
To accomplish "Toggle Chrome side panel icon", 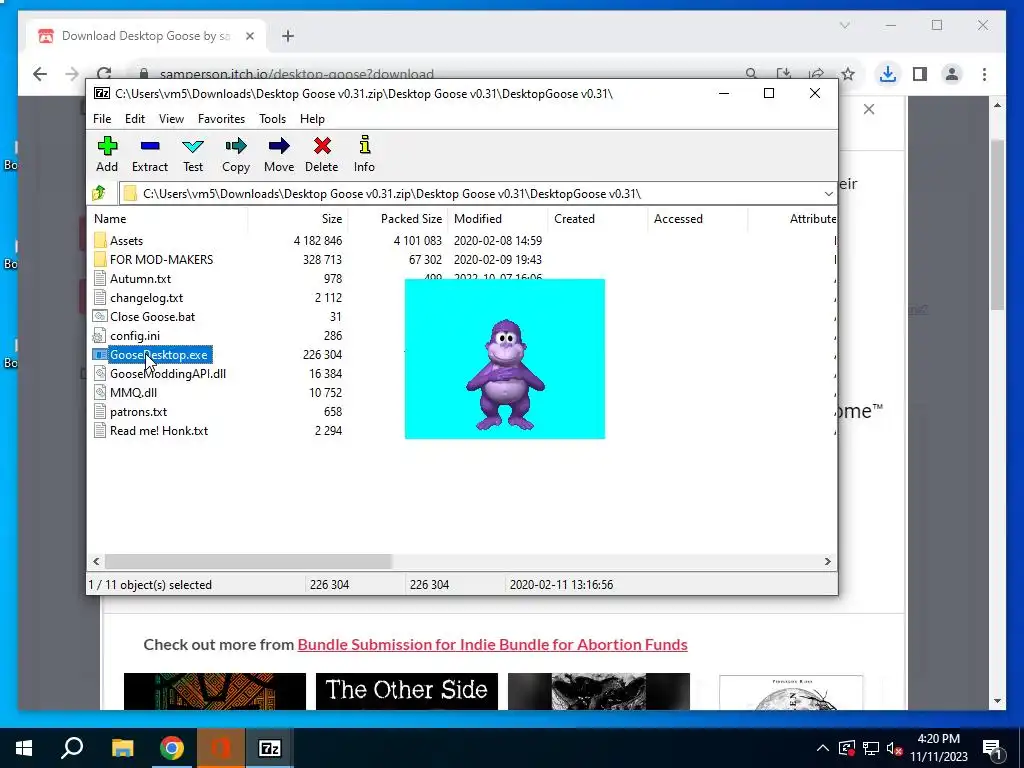I will pos(920,74).
